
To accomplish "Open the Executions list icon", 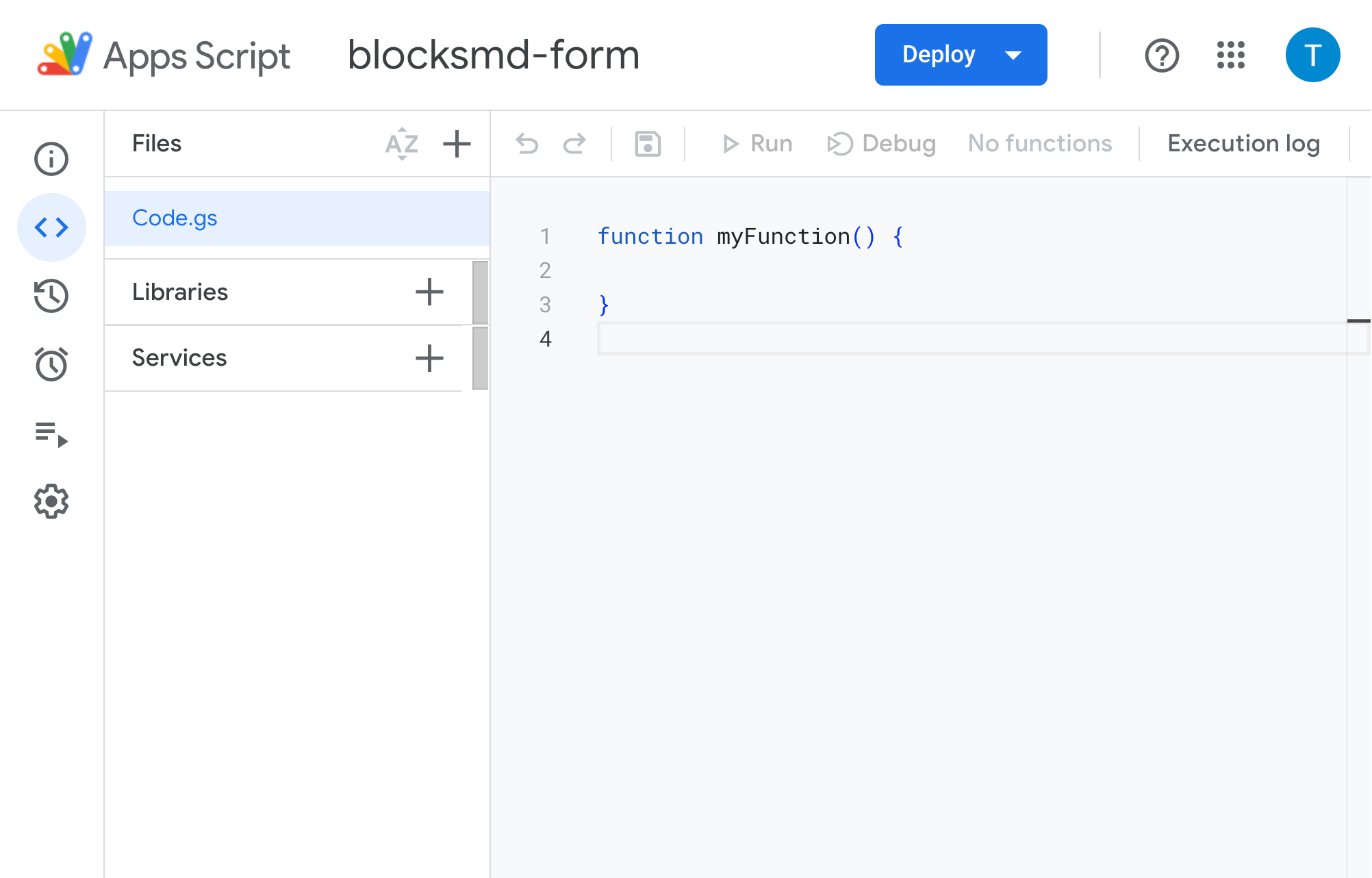I will (x=51, y=434).
